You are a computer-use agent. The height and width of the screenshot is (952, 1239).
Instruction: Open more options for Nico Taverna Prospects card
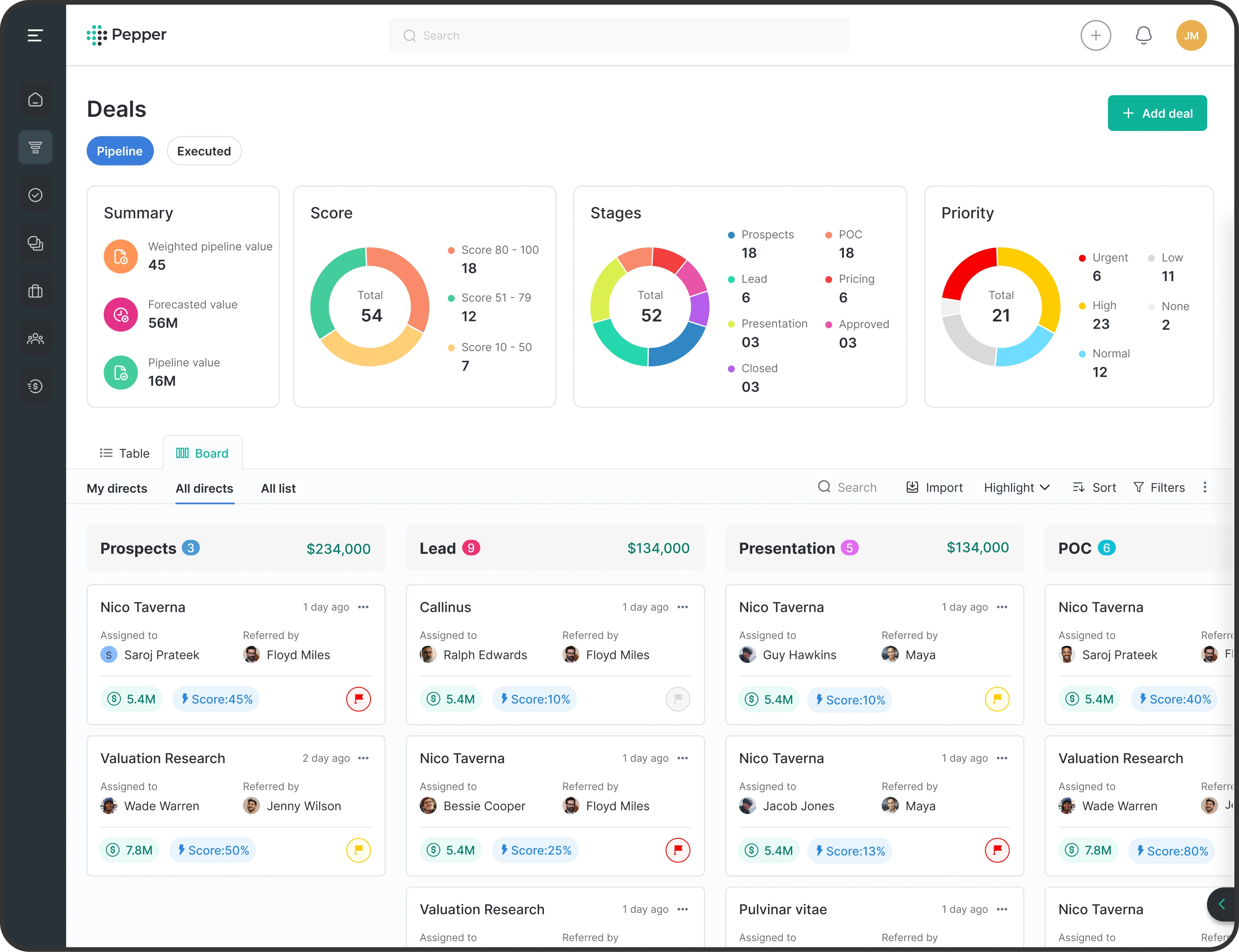[363, 607]
